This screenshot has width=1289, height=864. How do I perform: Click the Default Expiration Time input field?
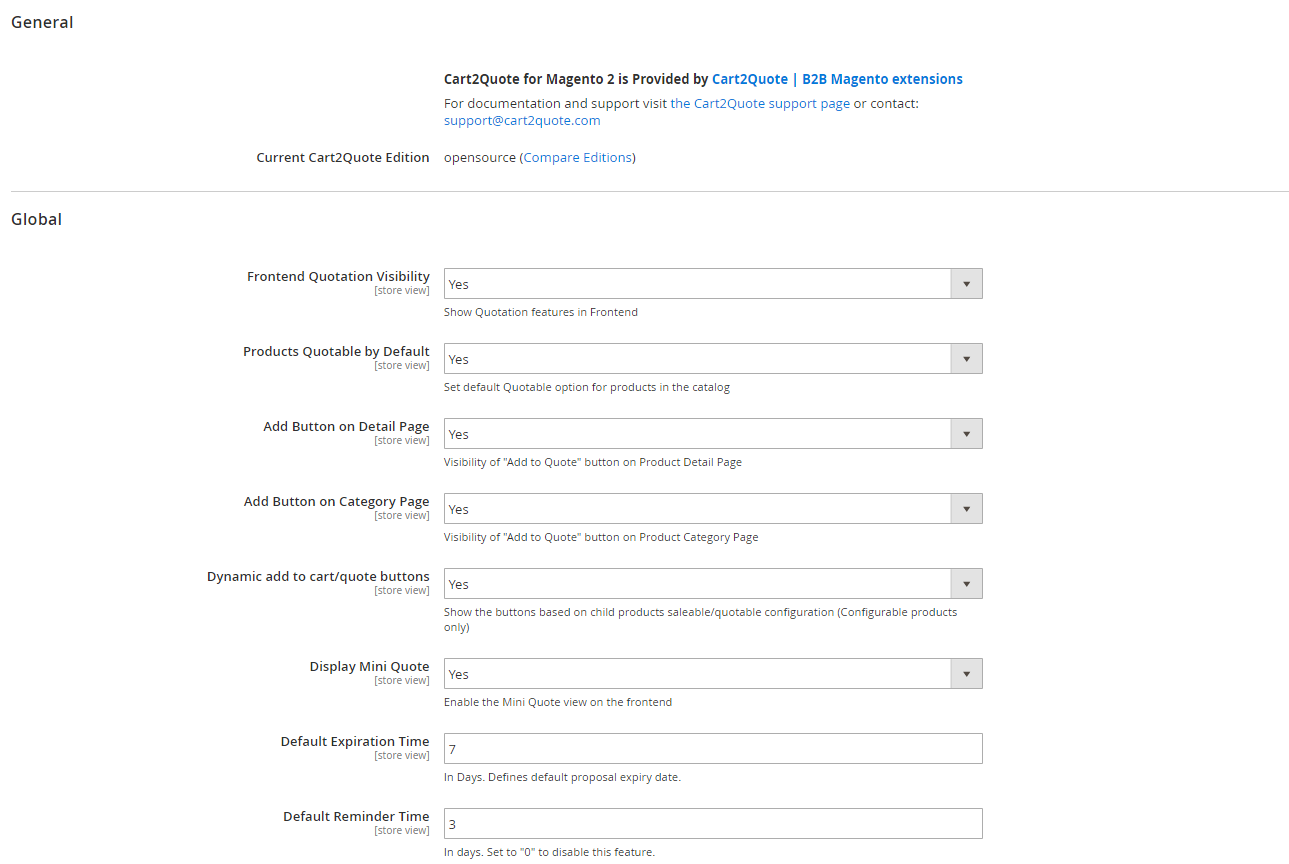pyautogui.click(x=713, y=749)
